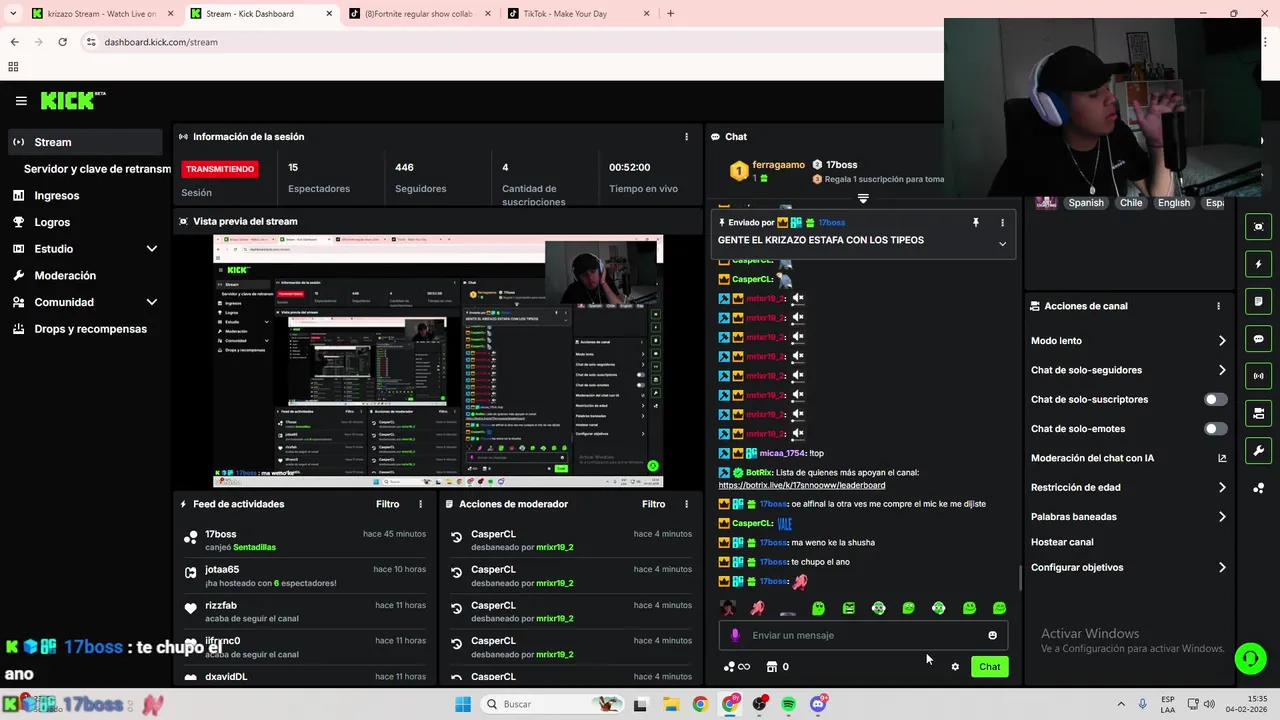The height and width of the screenshot is (720, 1280).
Task: Click the document icon in right rail
Action: (1258, 301)
